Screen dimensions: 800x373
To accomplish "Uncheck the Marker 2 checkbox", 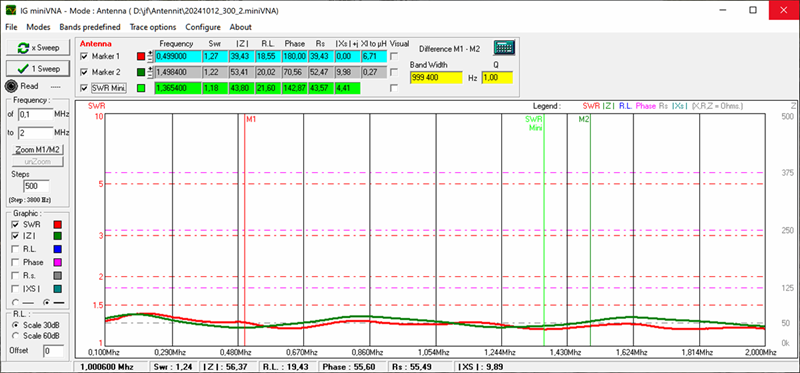I will (x=85, y=72).
